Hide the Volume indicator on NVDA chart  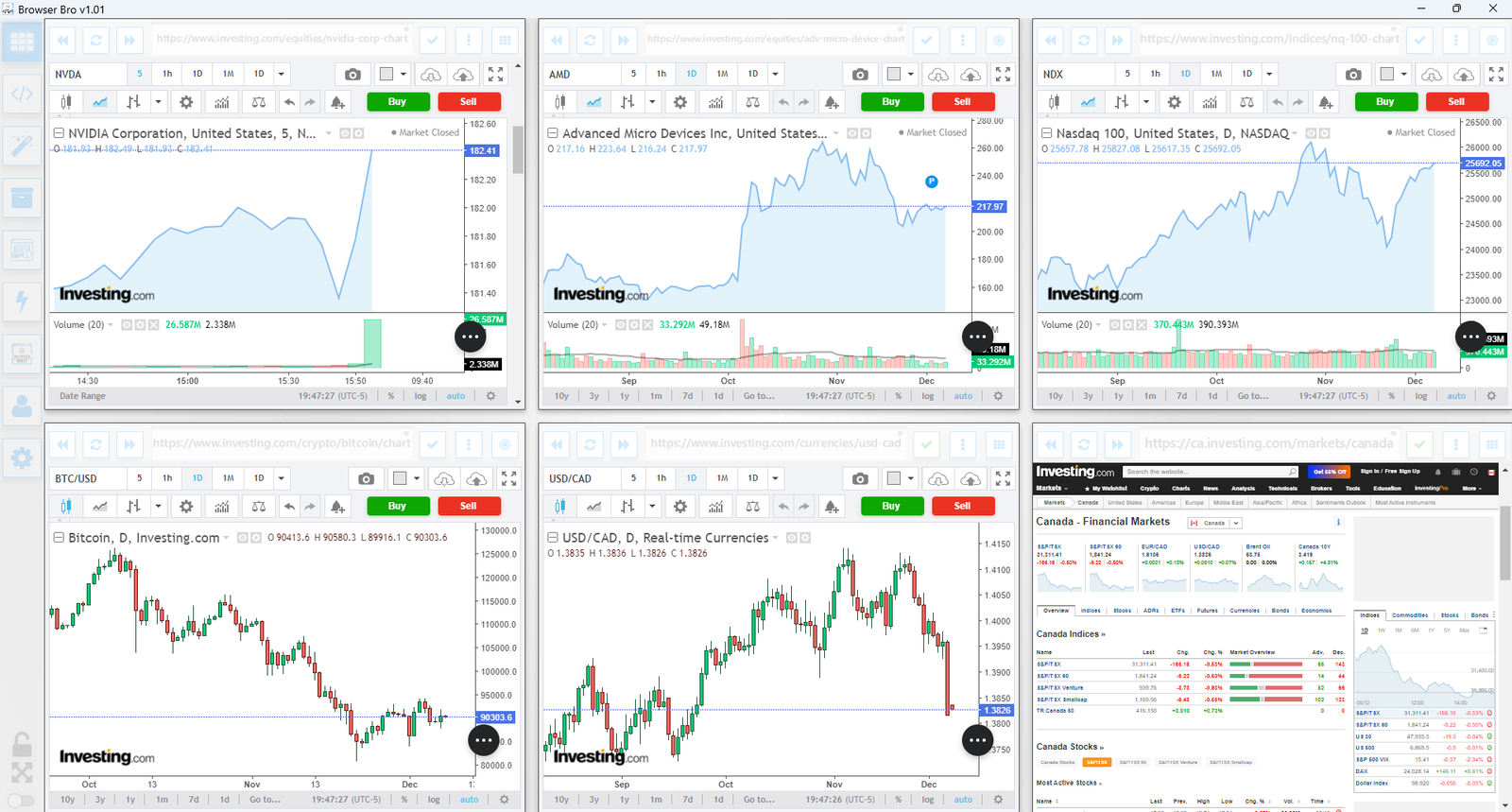pyautogui.click(x=125, y=325)
